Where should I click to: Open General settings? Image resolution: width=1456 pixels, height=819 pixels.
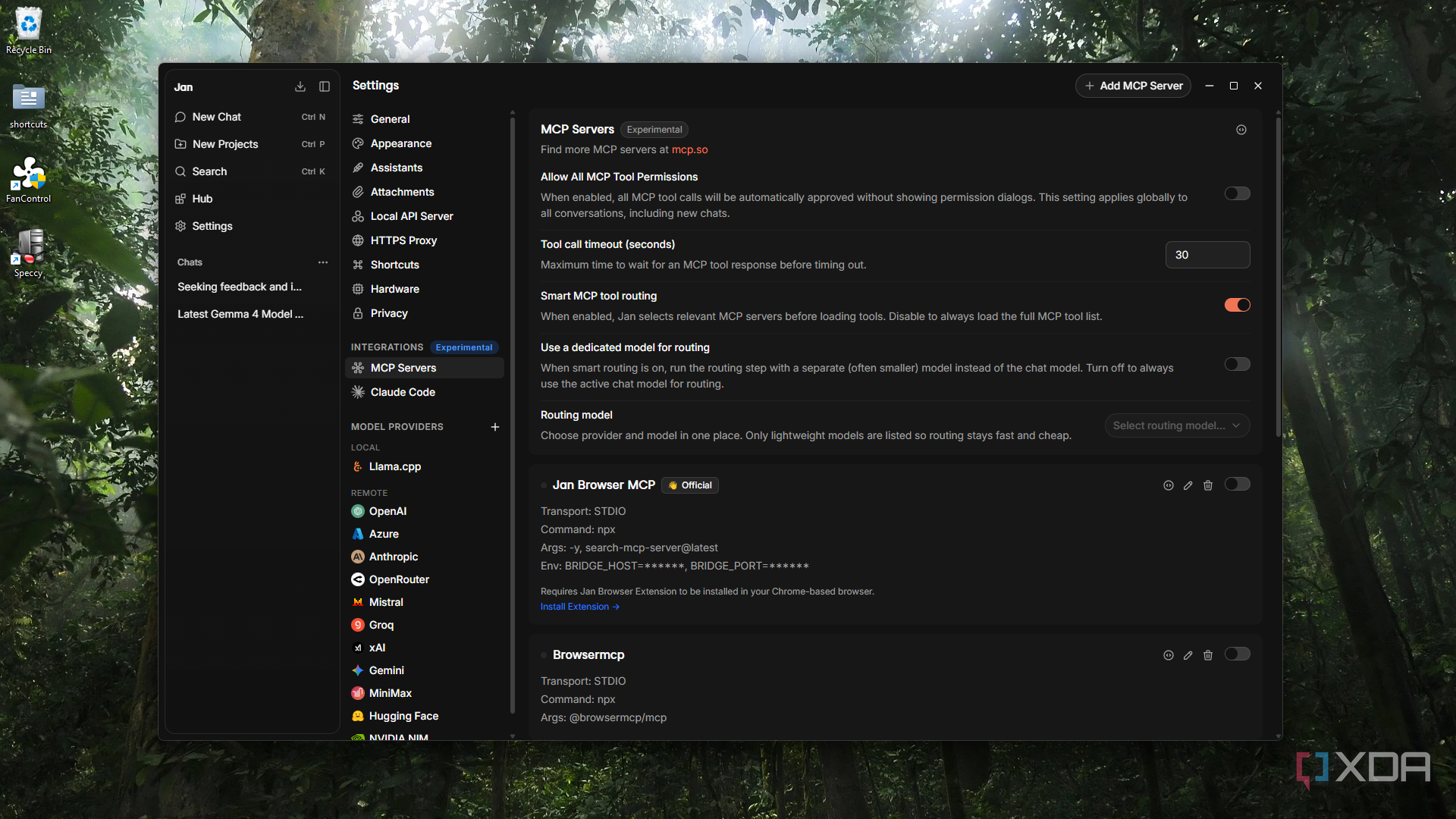(x=425, y=119)
